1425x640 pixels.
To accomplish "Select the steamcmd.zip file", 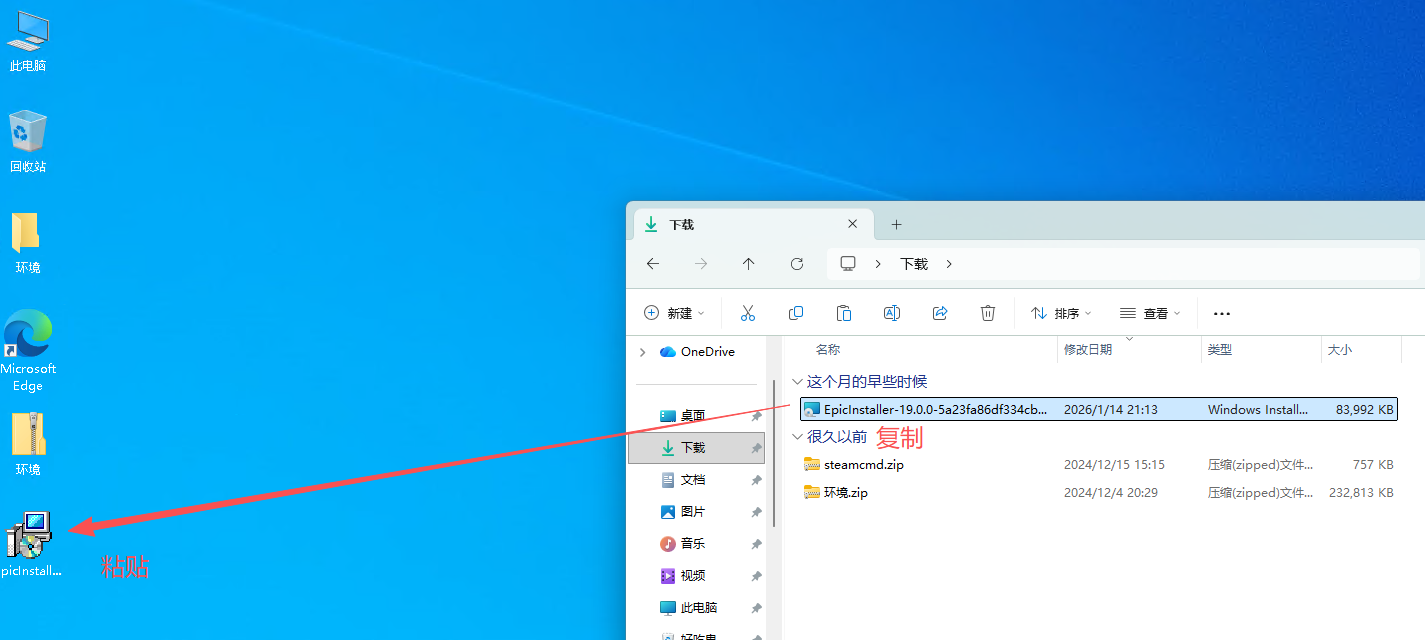I will tap(864, 465).
